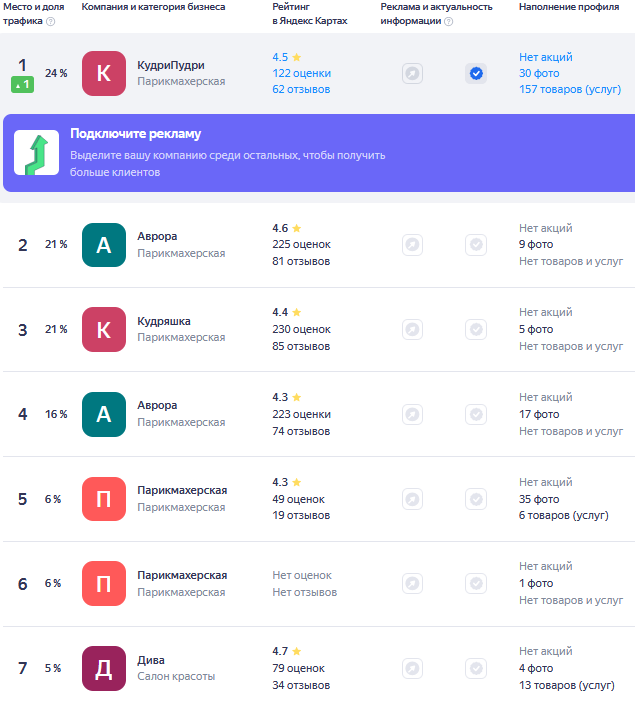Click '85 отзывов' text
The width and height of the screenshot is (635, 705).
tap(301, 346)
